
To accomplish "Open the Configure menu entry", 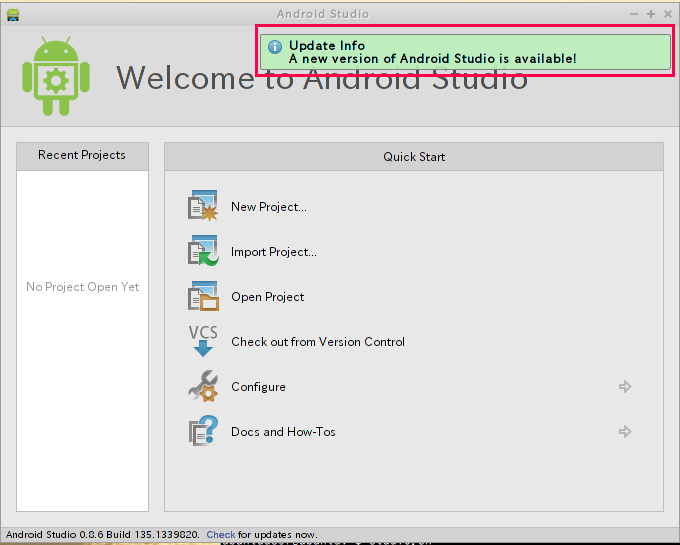I will point(258,387).
